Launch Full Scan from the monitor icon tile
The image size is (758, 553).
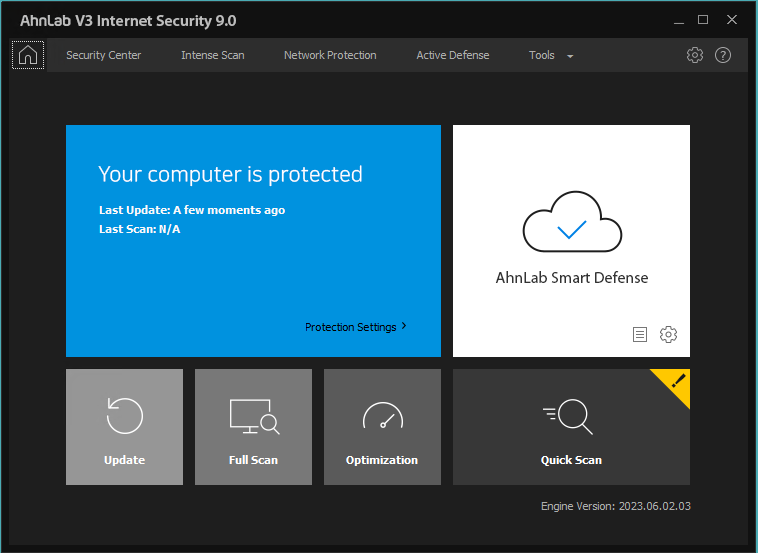253,427
